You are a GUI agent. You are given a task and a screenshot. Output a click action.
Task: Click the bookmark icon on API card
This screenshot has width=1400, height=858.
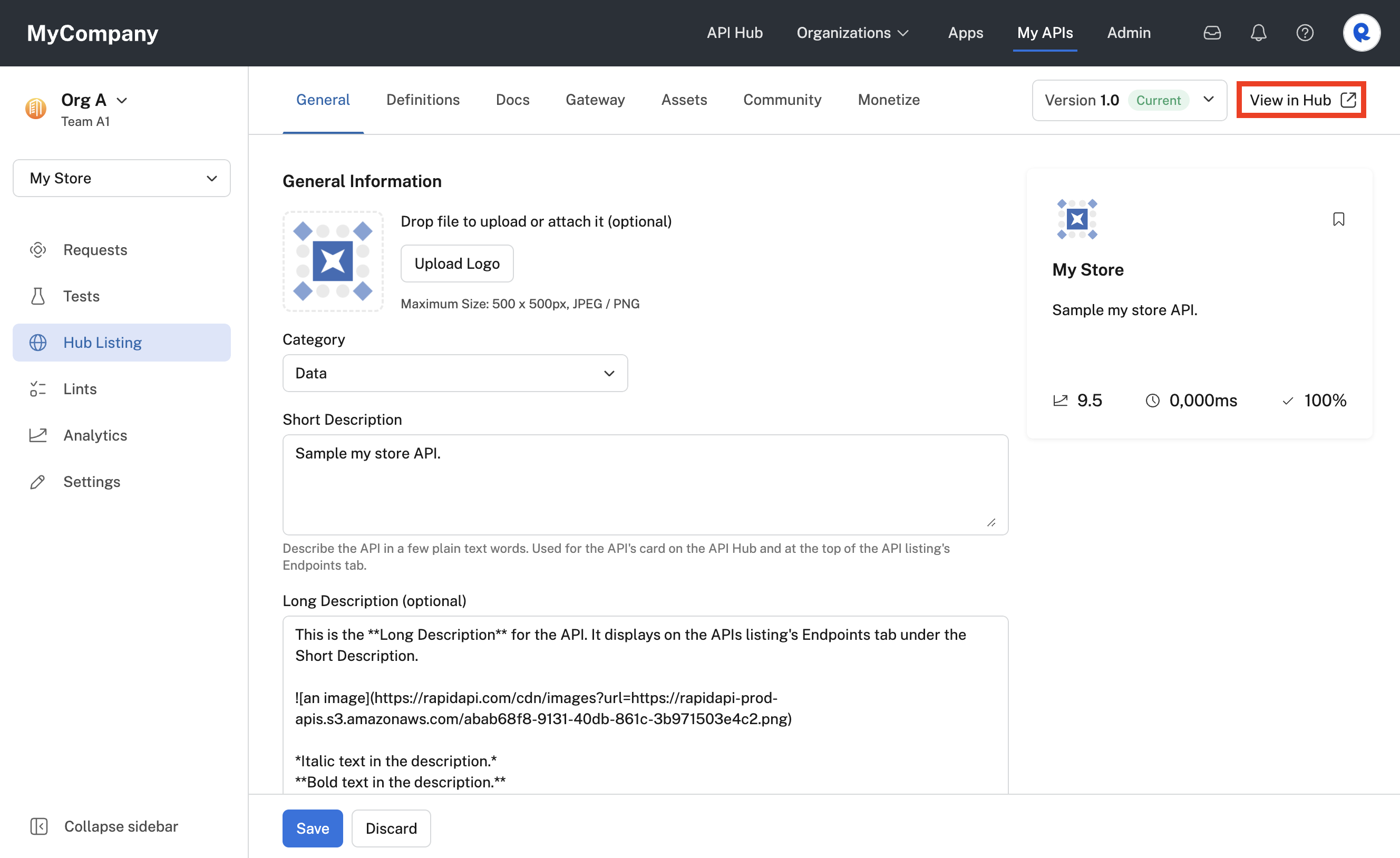point(1339,219)
